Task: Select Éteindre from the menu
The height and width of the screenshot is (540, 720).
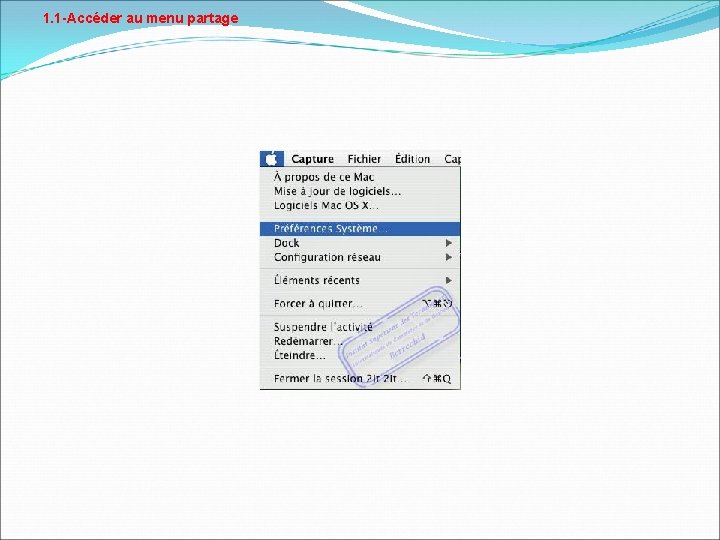Action: pyautogui.click(x=360, y=355)
